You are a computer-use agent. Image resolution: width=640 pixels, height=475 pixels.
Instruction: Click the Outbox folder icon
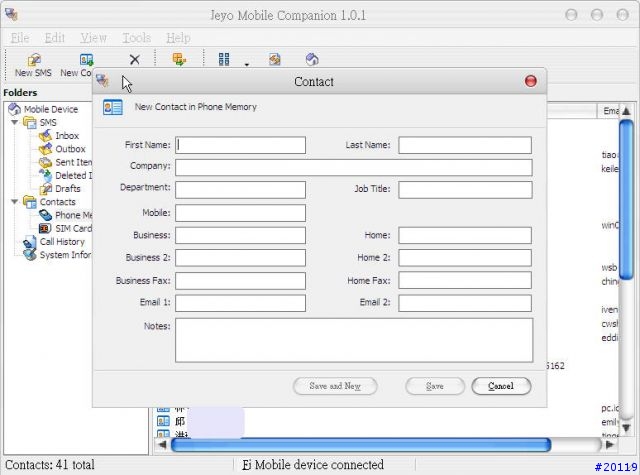(45, 149)
